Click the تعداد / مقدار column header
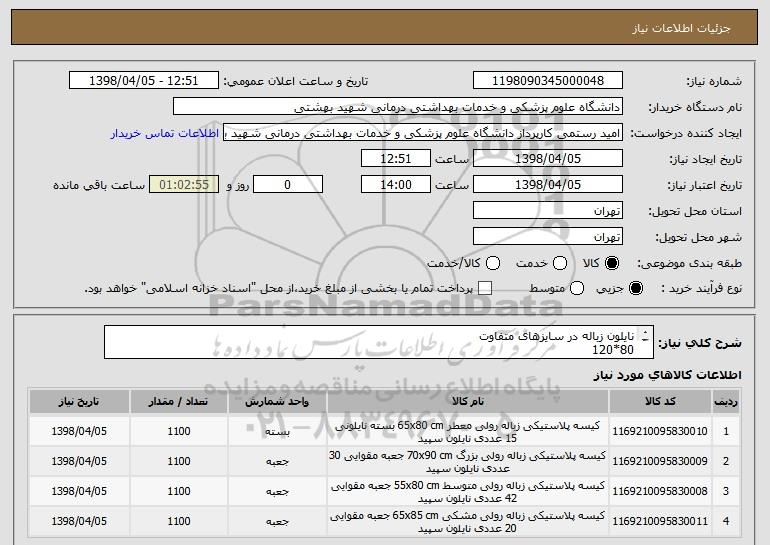 (179, 402)
